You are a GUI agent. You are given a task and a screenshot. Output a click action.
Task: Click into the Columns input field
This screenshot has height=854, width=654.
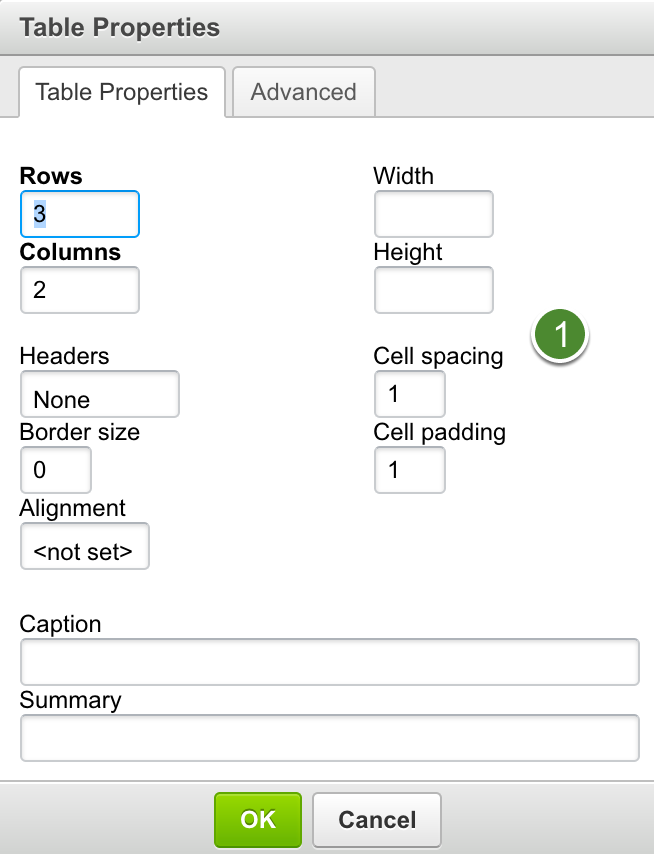coord(79,290)
